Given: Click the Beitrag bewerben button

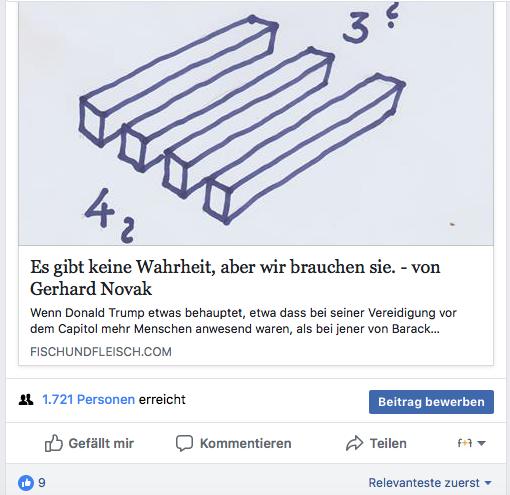Looking at the screenshot, I should (431, 402).
